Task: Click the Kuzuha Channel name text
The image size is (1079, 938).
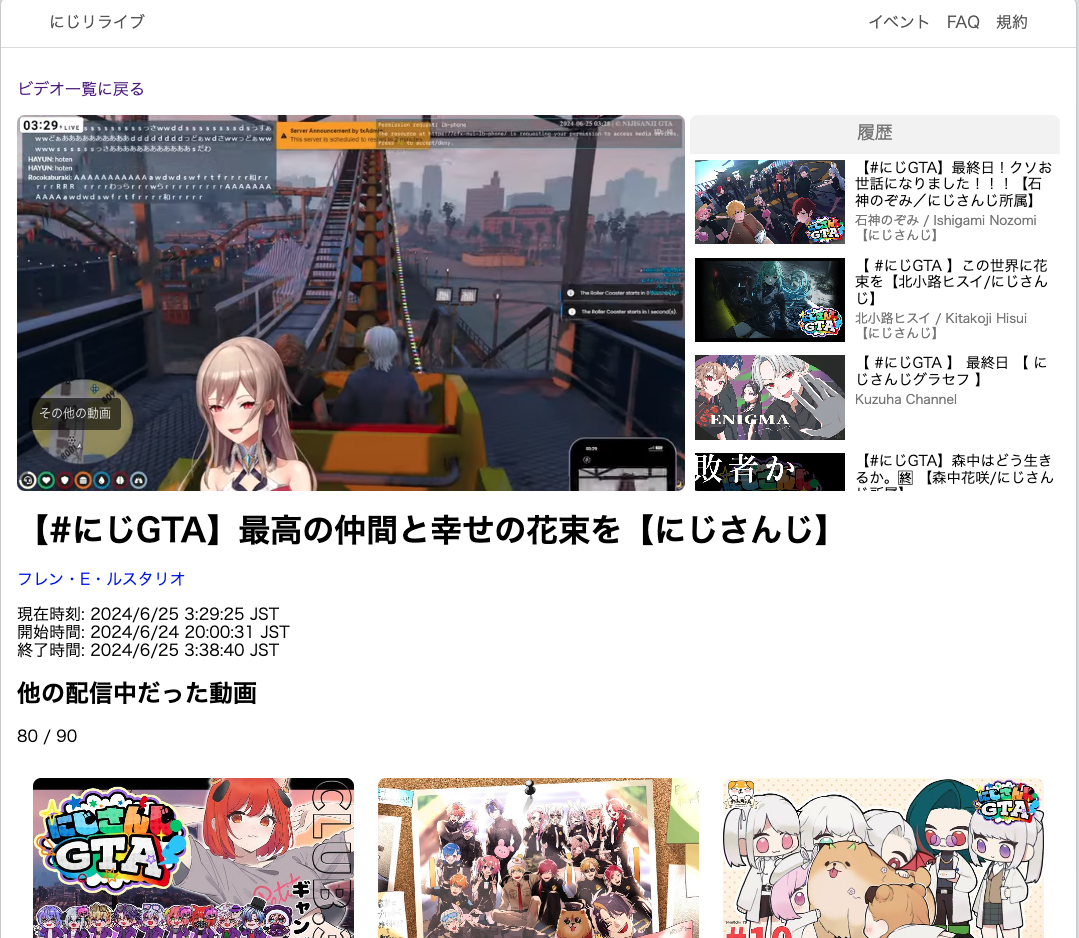Action: click(x=906, y=399)
